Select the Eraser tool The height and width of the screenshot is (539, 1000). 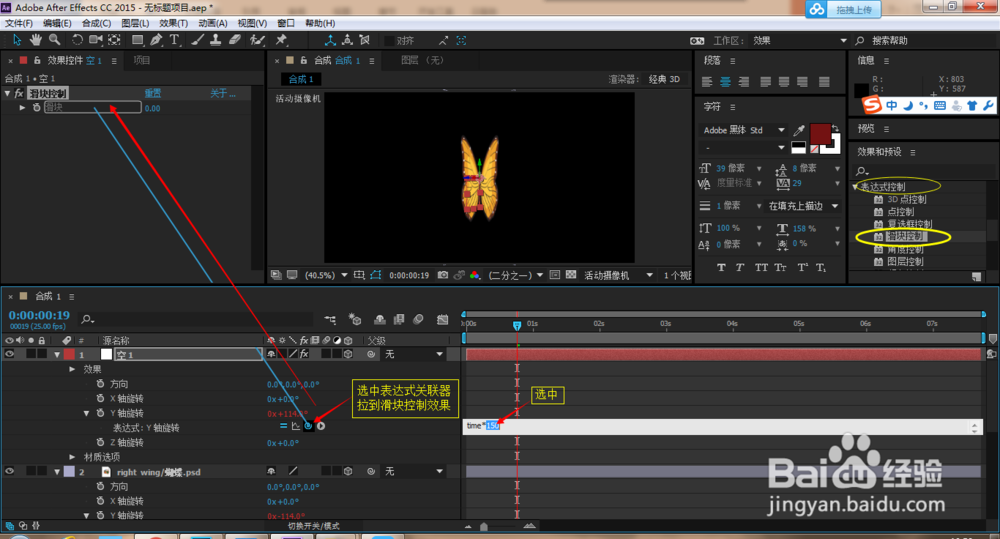tap(235, 40)
